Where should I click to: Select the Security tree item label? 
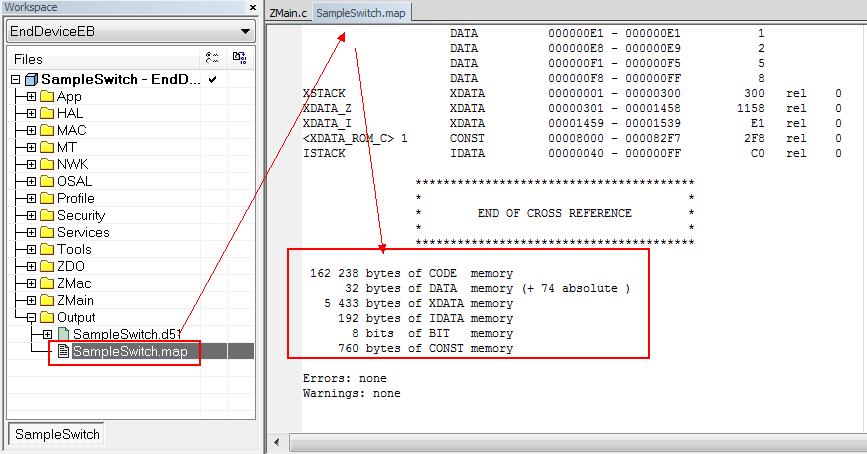(81, 216)
